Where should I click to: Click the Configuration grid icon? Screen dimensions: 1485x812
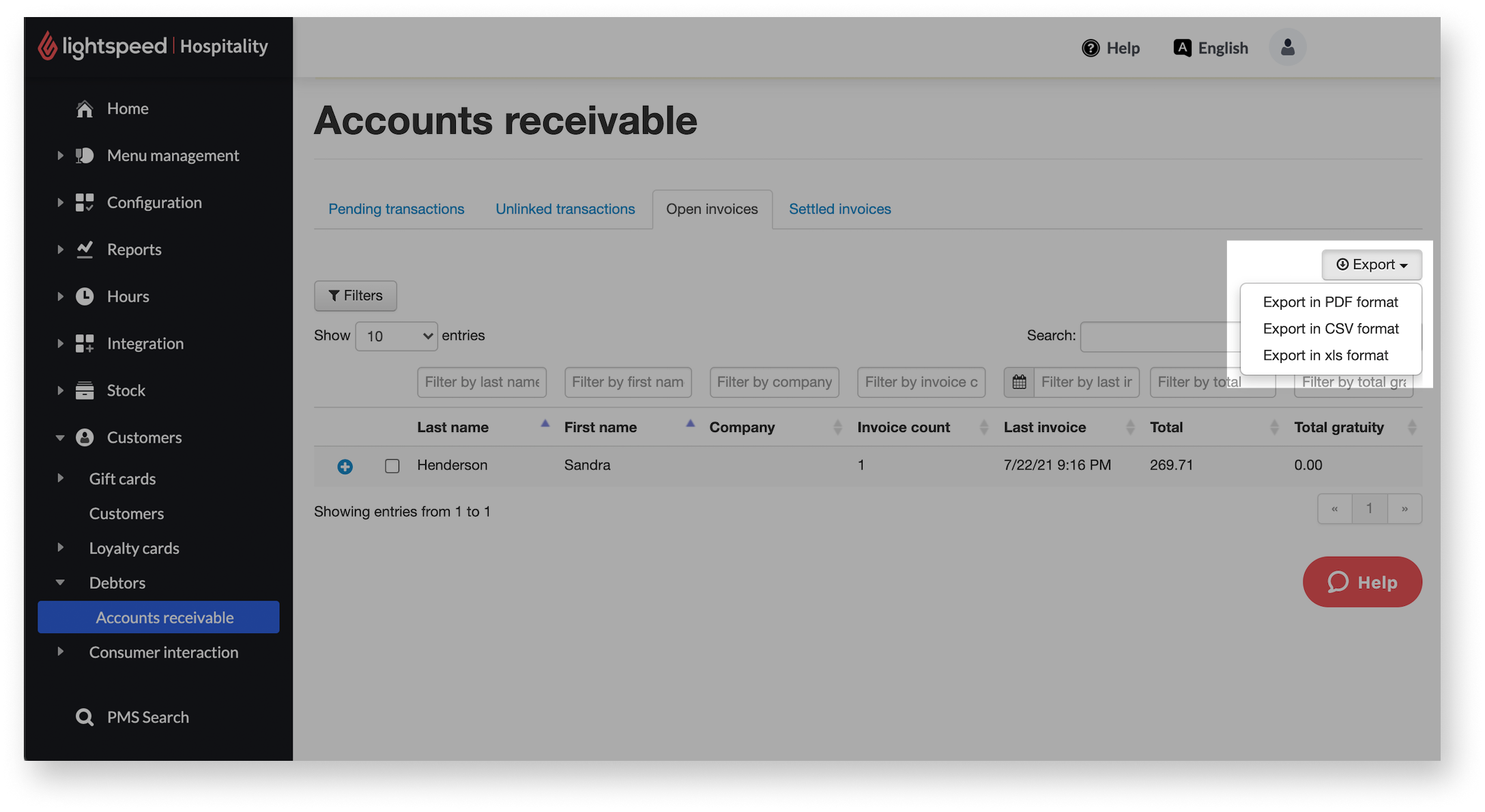85,203
